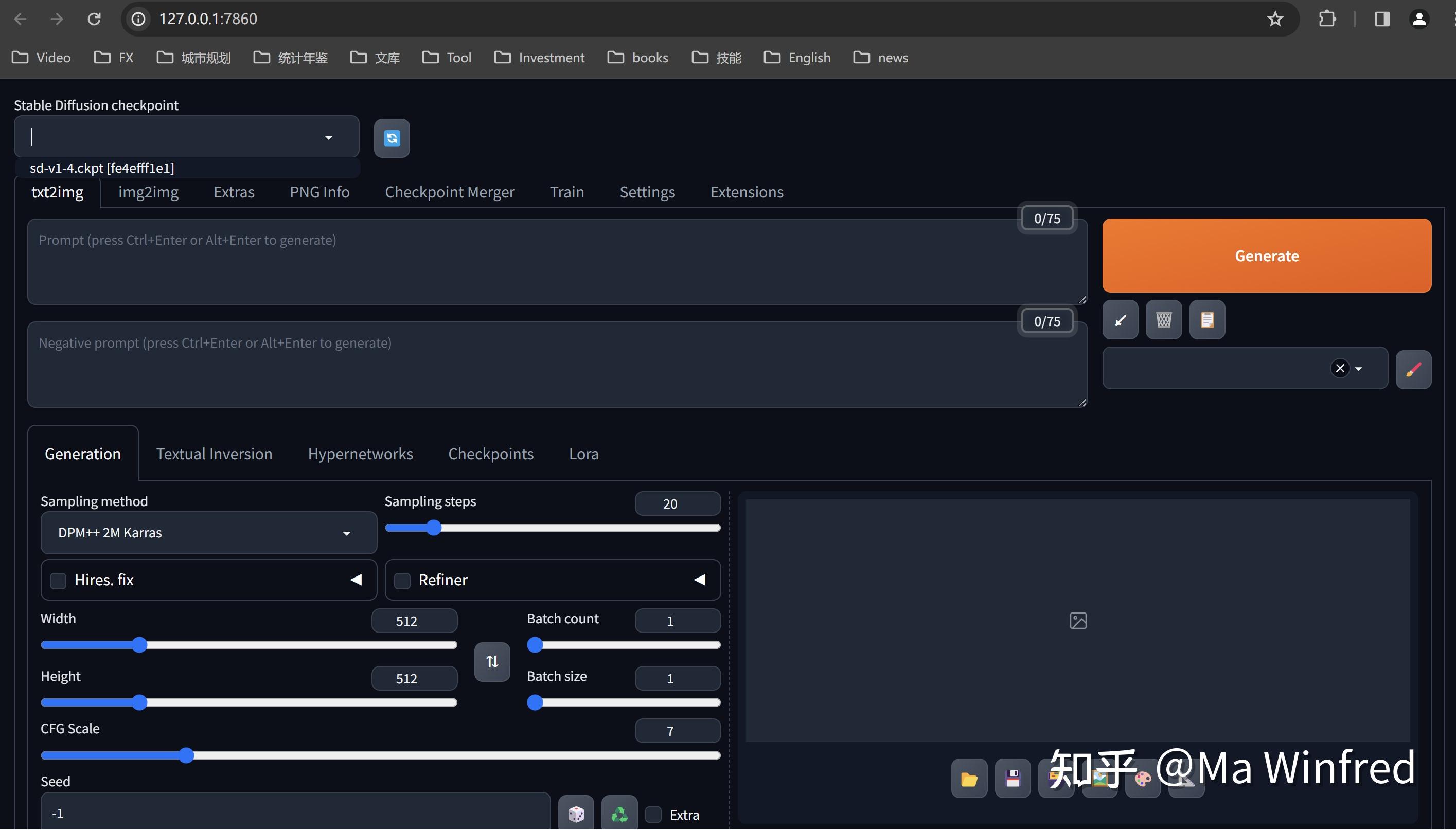1456x830 pixels.
Task: Click the refresh checkpoint list icon
Action: (x=391, y=138)
